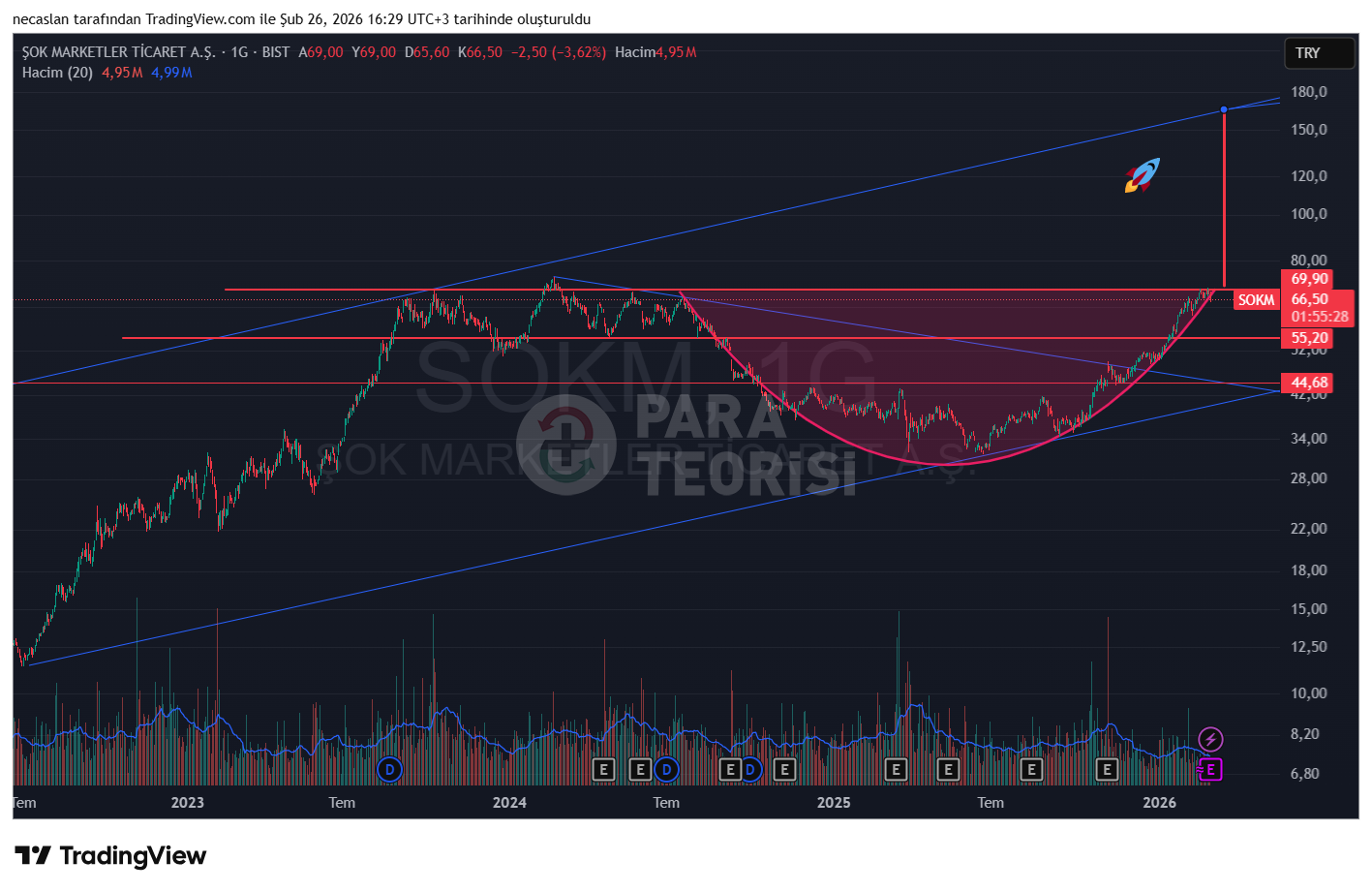This screenshot has width=1372, height=892.
Task: Click the 2024 label on the time axis
Action: (x=509, y=803)
